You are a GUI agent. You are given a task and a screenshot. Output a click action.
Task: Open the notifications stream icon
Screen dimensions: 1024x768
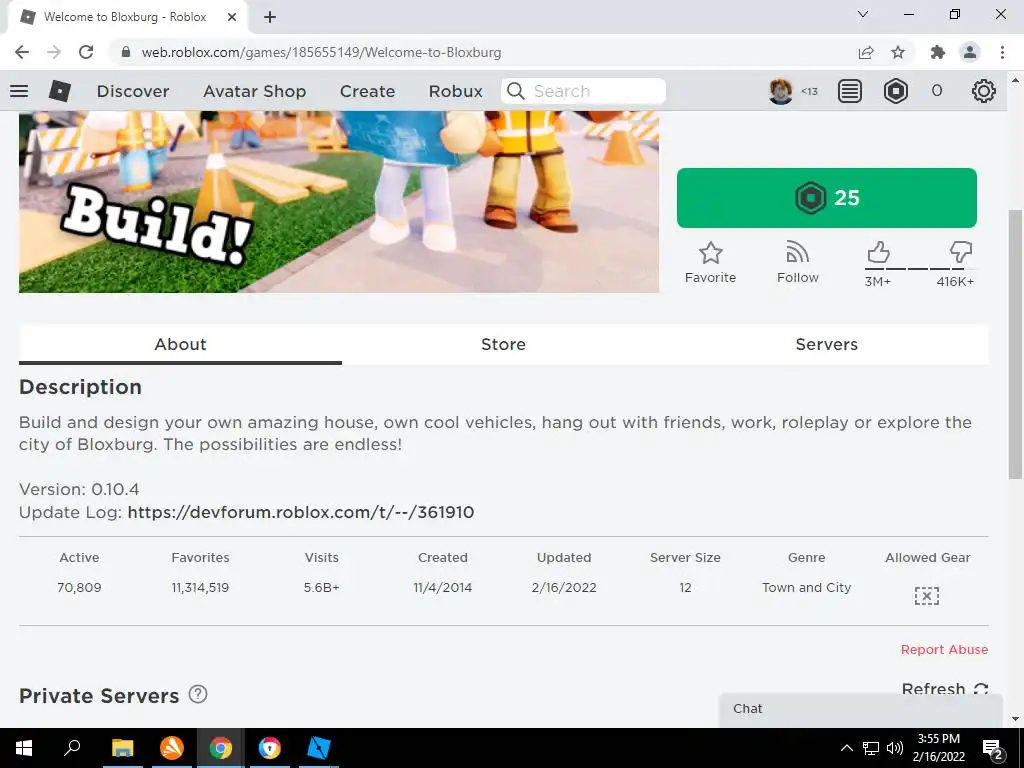coord(850,91)
